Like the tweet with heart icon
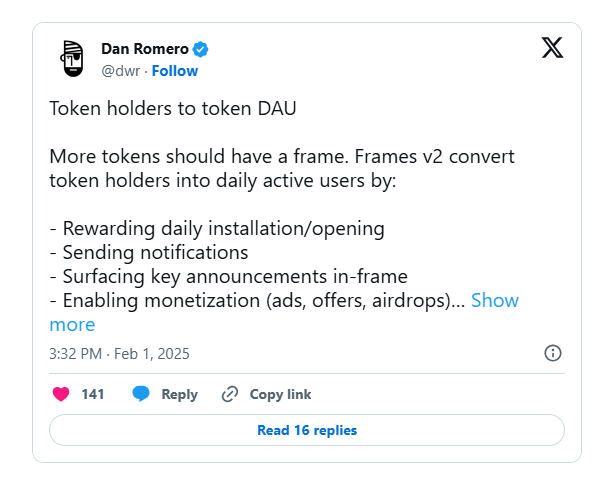 (61, 394)
